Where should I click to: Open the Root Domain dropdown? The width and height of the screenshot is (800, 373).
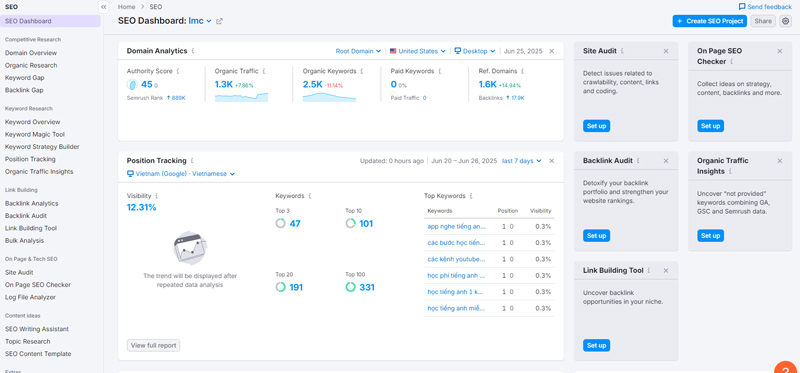point(358,51)
